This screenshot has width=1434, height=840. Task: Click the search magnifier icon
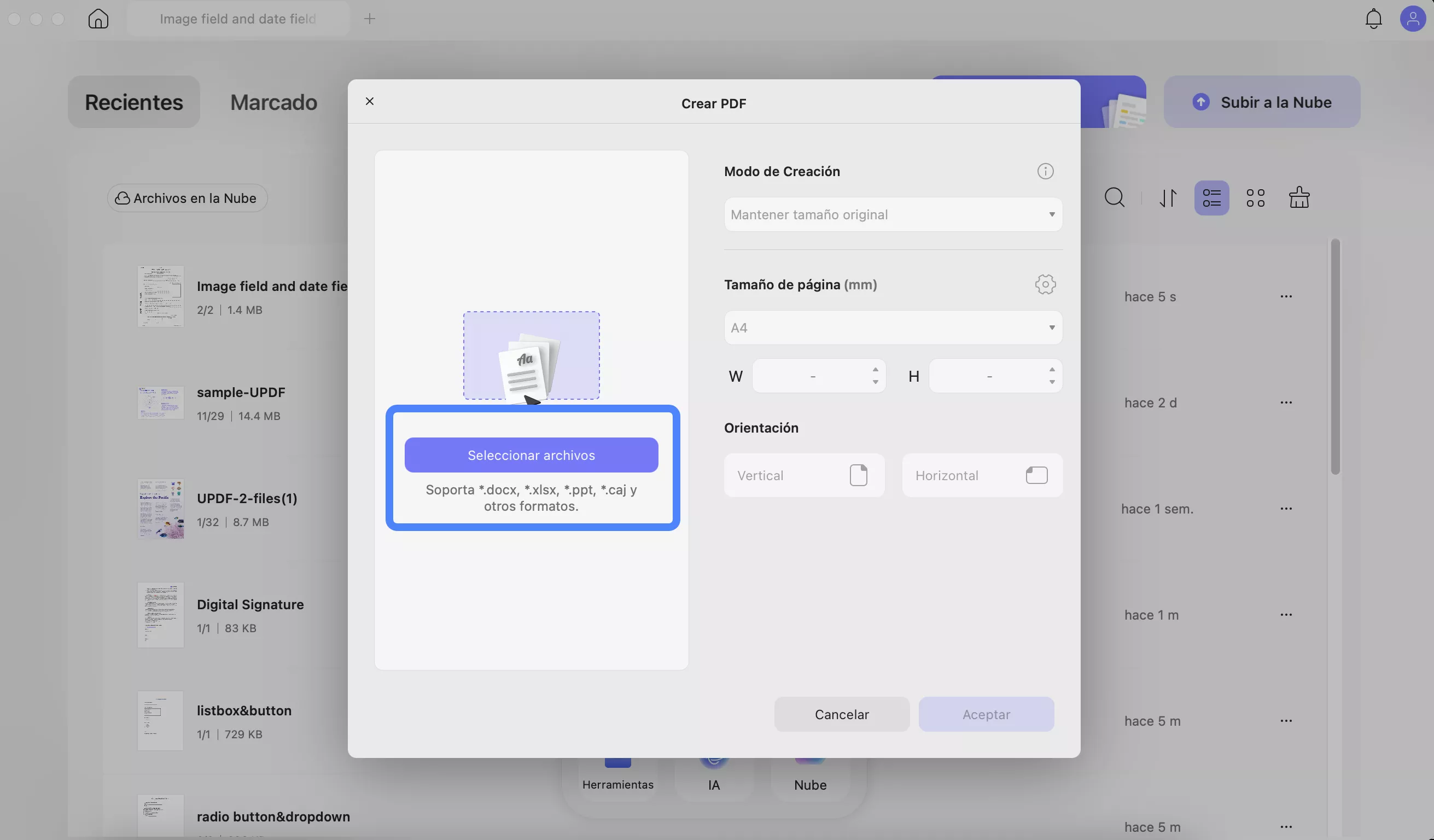pos(1114,198)
